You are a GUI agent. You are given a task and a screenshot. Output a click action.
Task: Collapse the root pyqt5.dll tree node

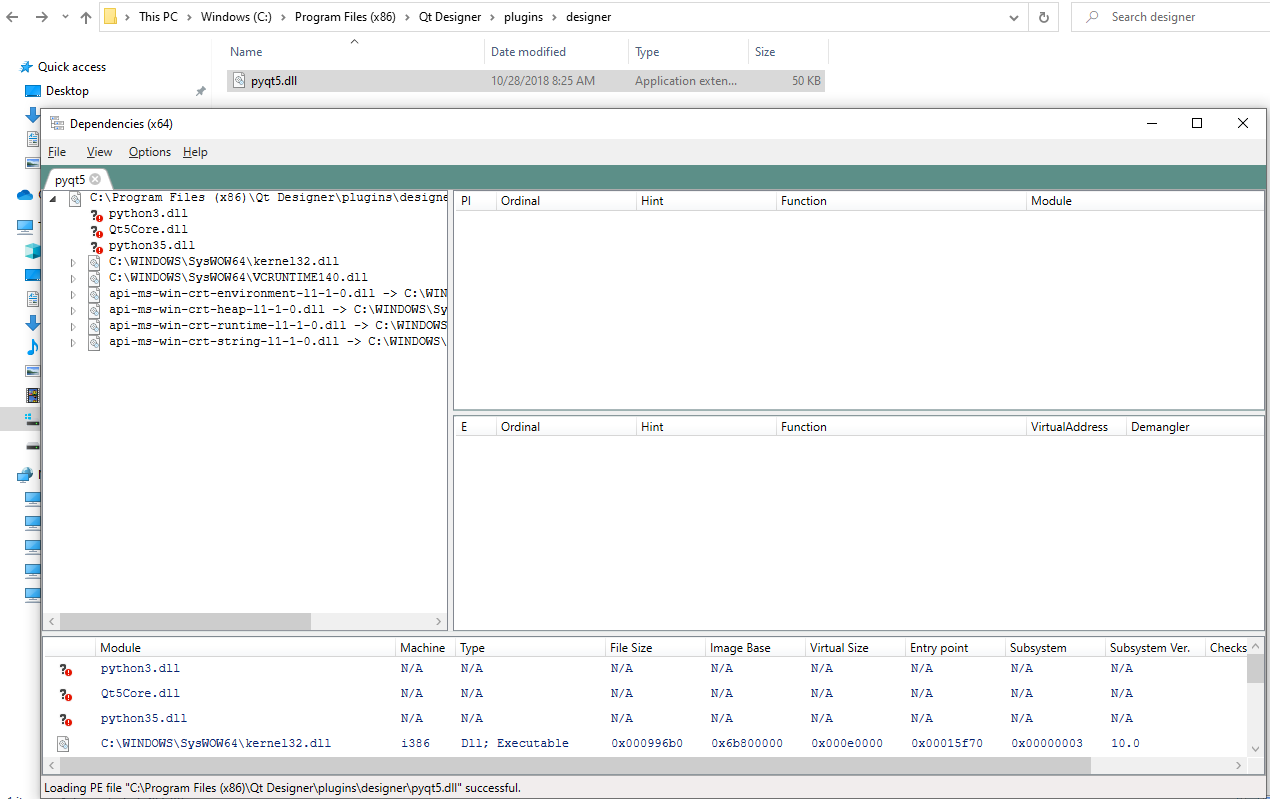pyautogui.click(x=52, y=197)
